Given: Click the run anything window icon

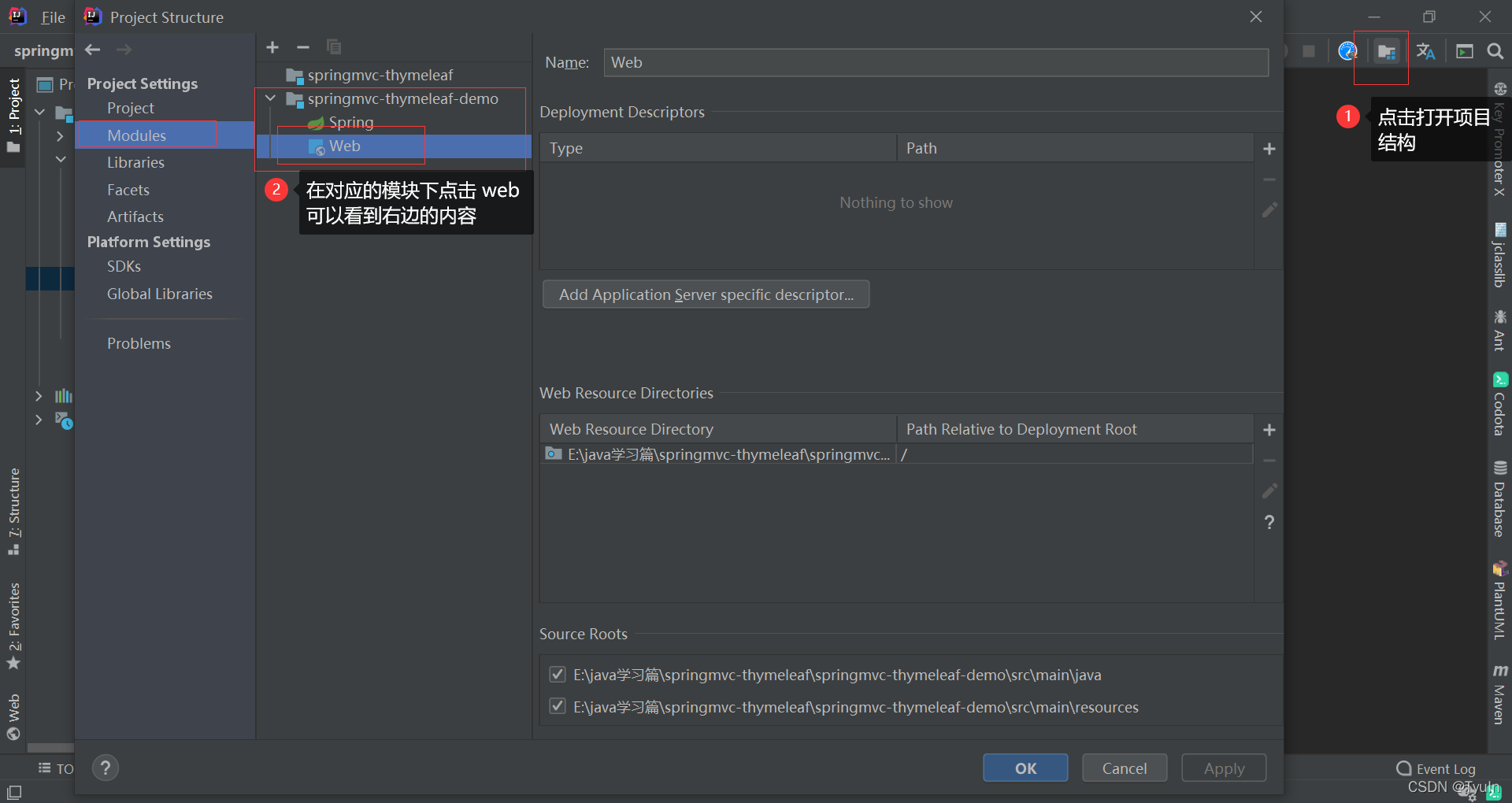Looking at the screenshot, I should pos(1465,52).
